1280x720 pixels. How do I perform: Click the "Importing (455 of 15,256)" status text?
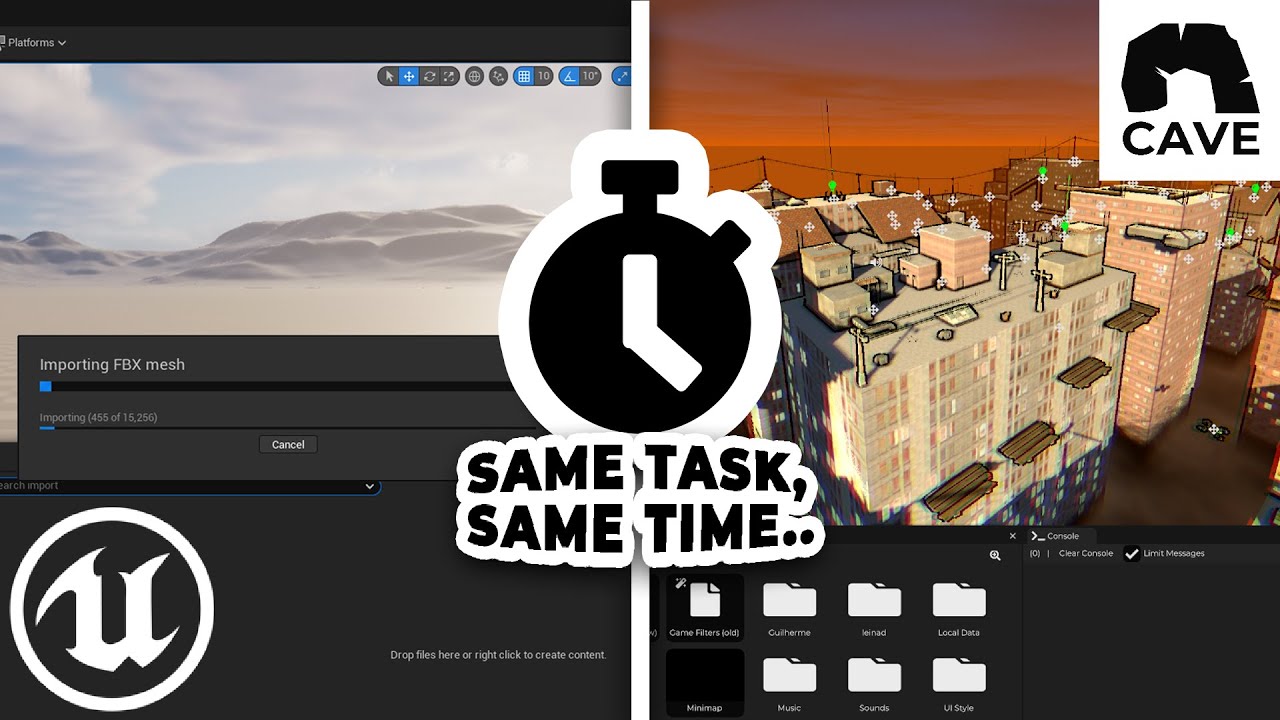[x=98, y=417]
